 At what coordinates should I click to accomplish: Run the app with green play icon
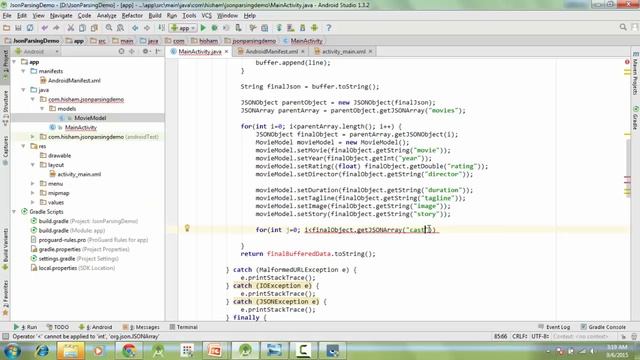203,28
